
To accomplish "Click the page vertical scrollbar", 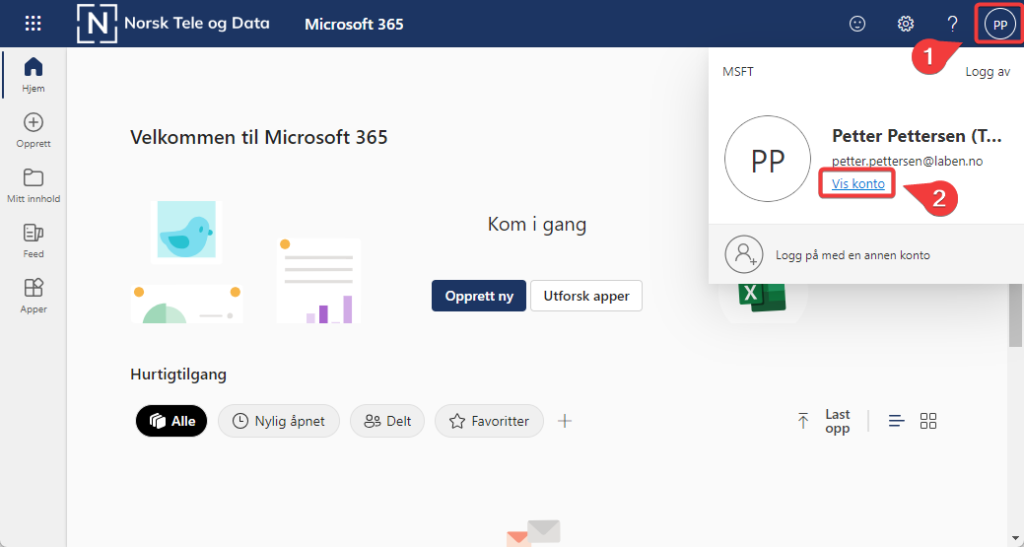I will pos(1016,315).
